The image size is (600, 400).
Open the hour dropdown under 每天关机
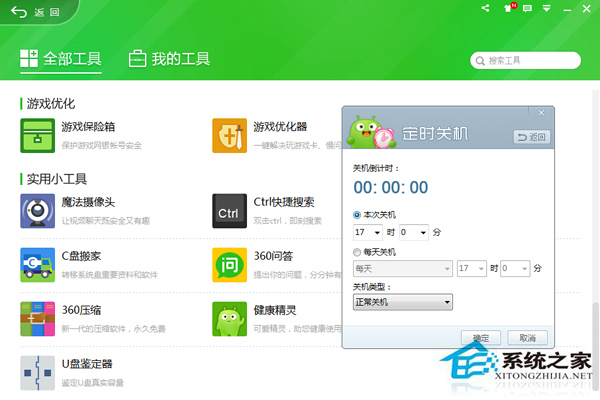[472, 269]
